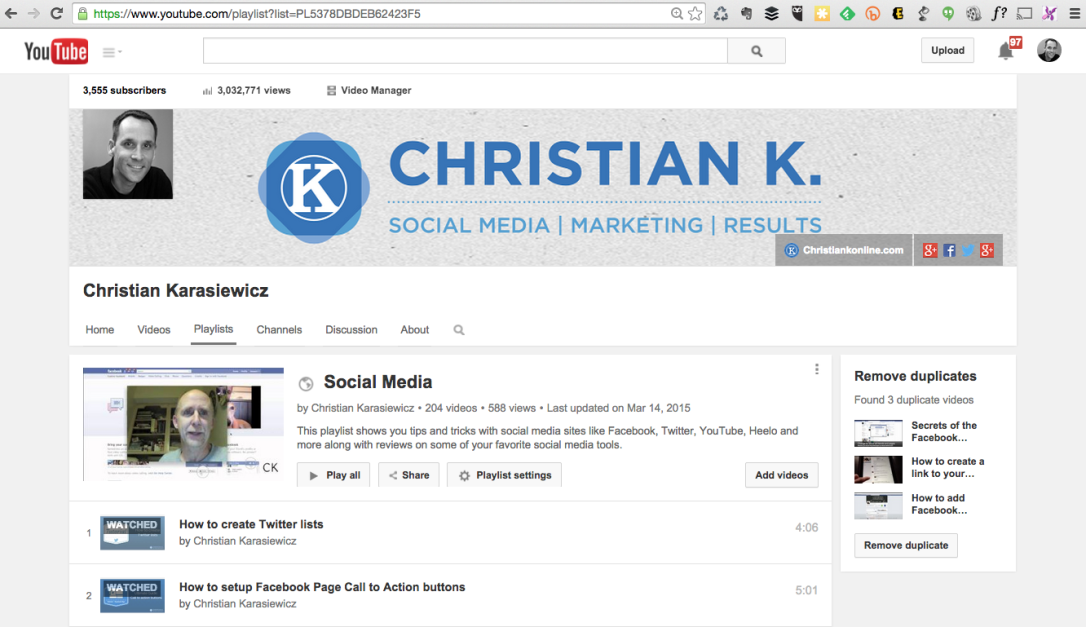The image size is (1086, 627).
Task: Select the Playlists tab
Action: 213,330
